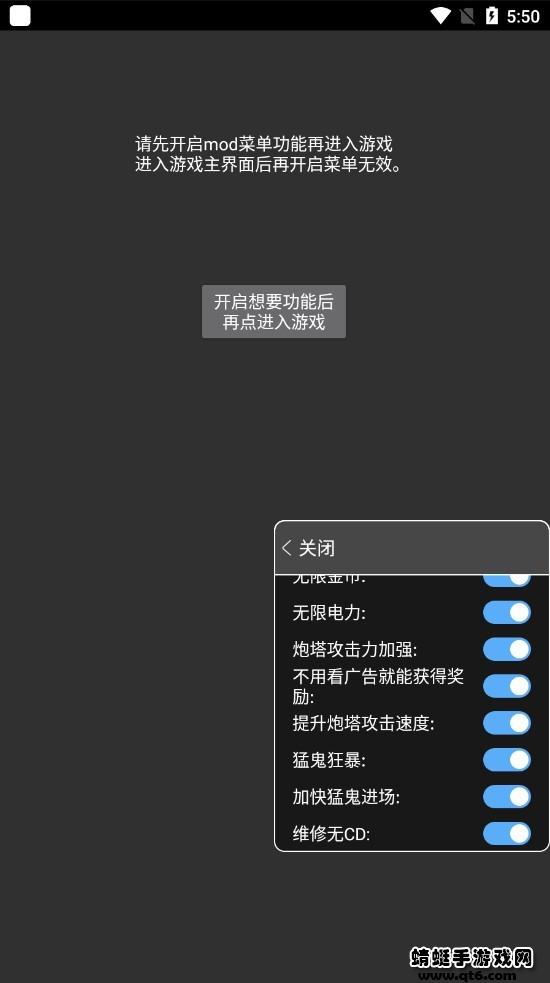Tap the battery charging icon
This screenshot has height=983, width=550.
coord(492,16)
